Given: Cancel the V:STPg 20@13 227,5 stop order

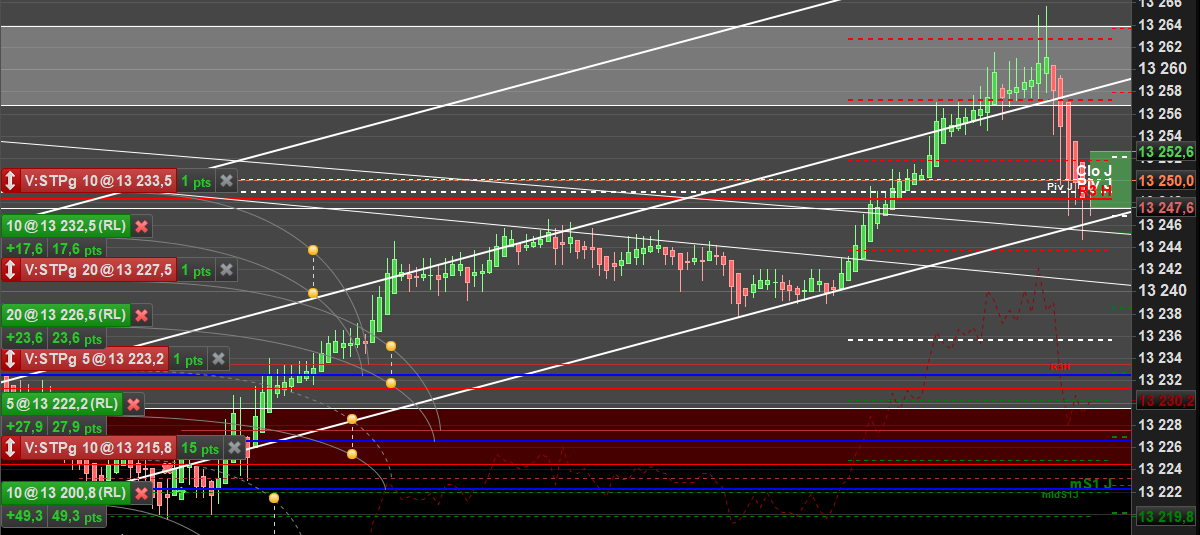Looking at the screenshot, I should point(227,270).
